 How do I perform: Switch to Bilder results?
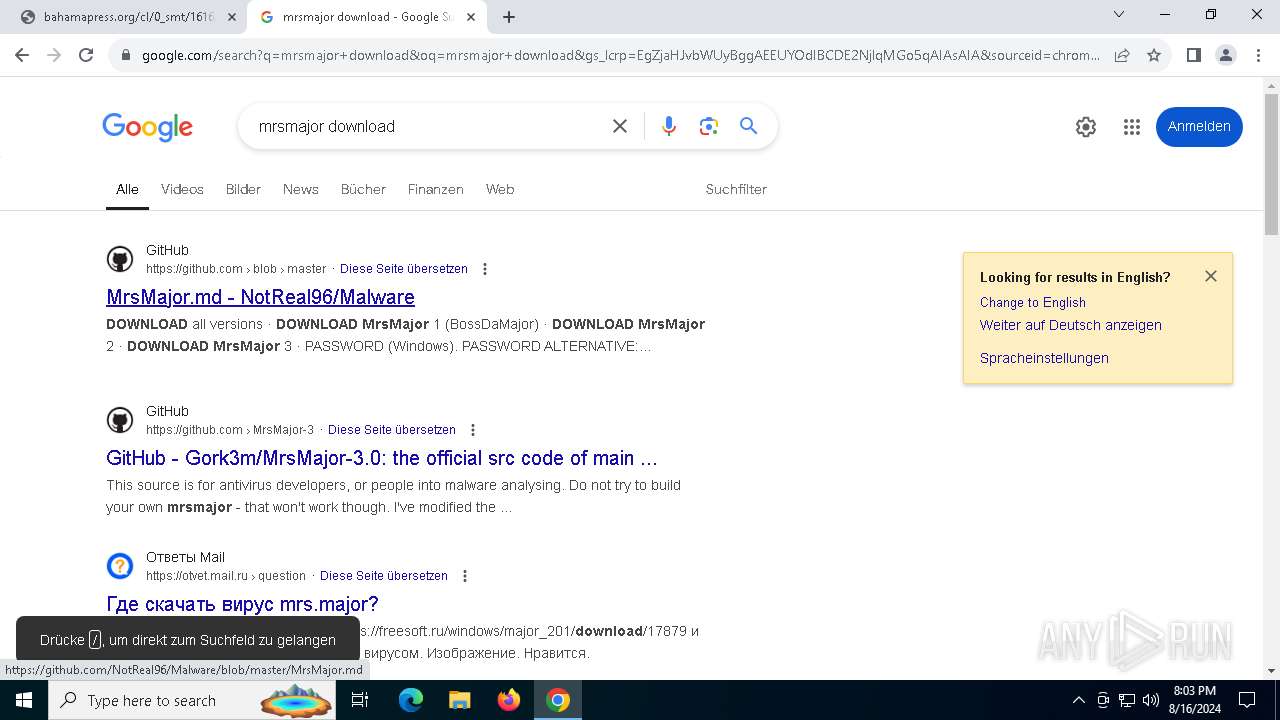tap(243, 189)
